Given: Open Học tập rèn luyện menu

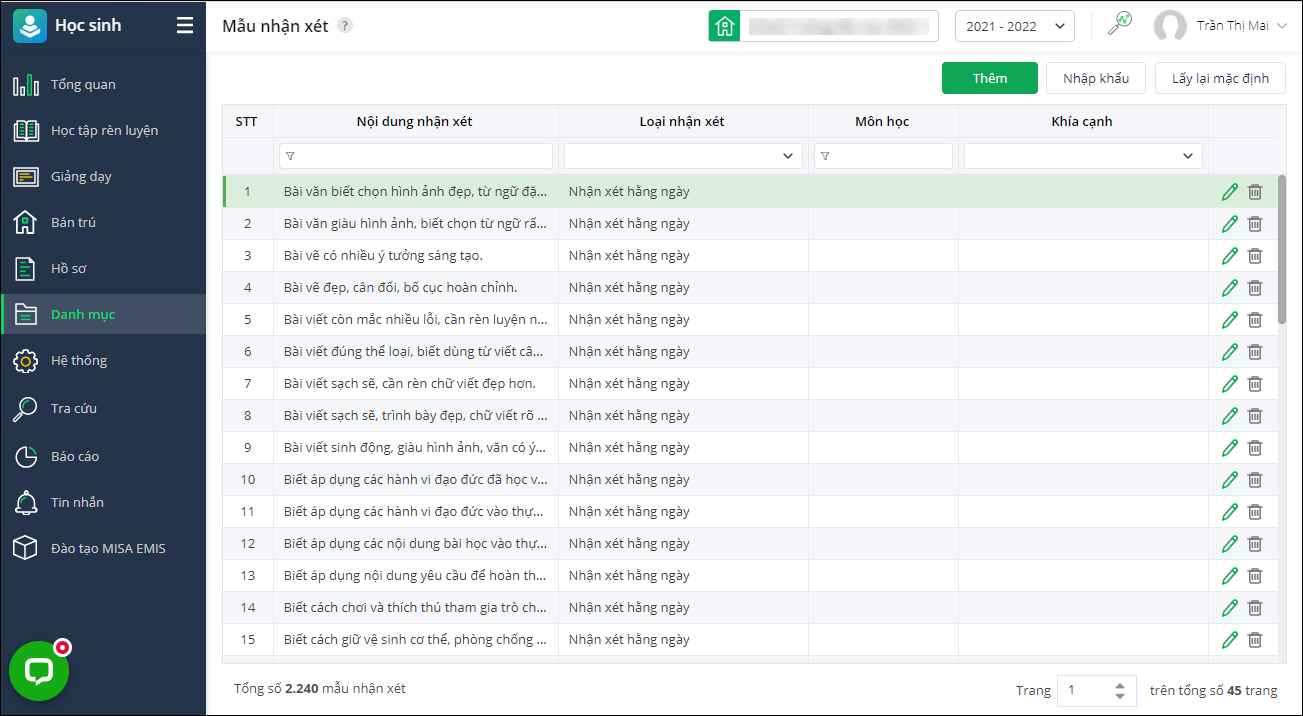Looking at the screenshot, I should tap(103, 131).
